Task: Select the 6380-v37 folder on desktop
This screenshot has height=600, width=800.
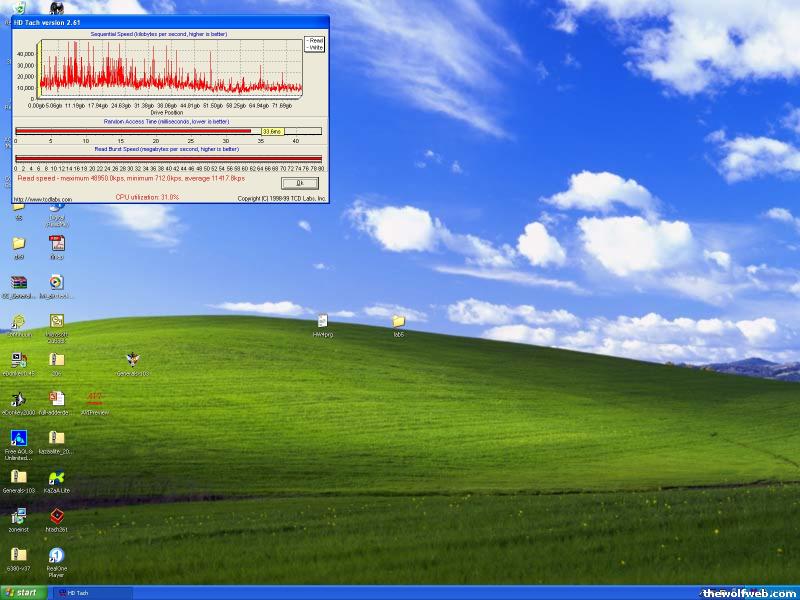Action: [x=18, y=555]
